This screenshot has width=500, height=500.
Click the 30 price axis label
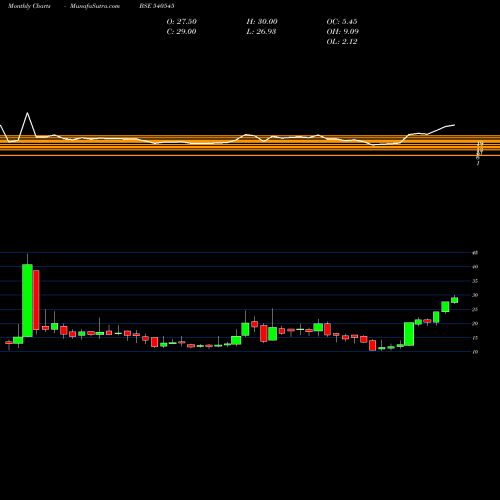(x=475, y=295)
